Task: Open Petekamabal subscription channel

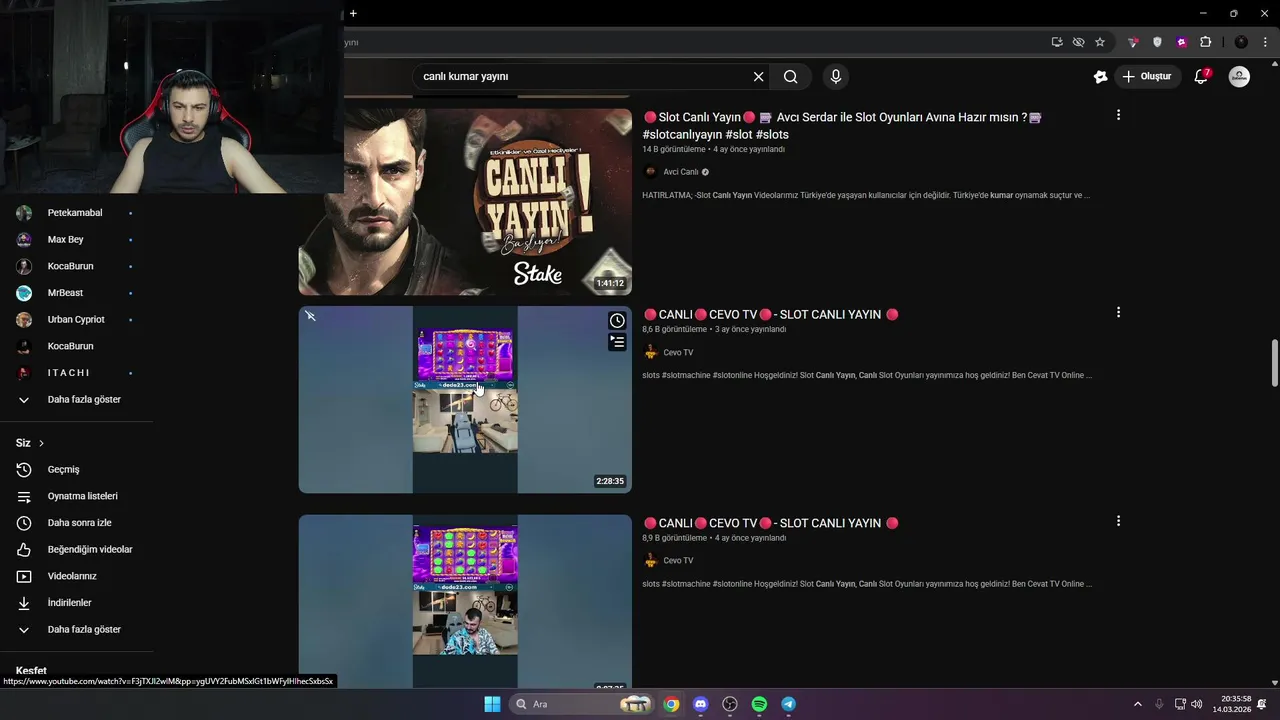Action: (77, 213)
